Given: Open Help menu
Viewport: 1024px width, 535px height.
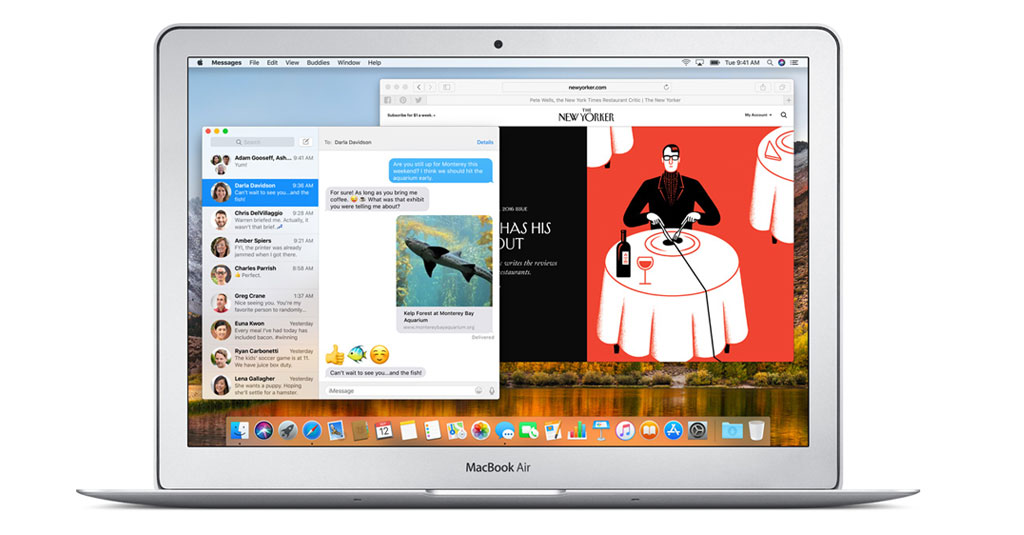Looking at the screenshot, I should (x=374, y=63).
